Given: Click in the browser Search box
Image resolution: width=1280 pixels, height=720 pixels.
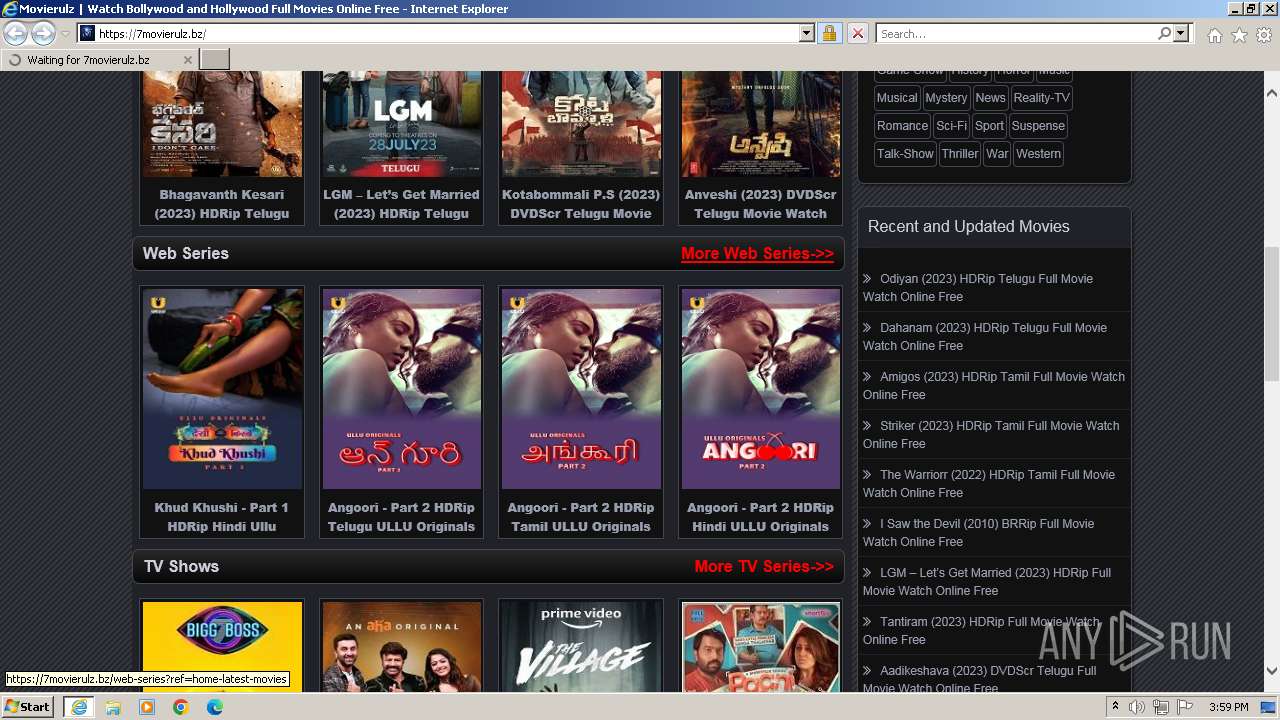Looking at the screenshot, I should click(1016, 34).
